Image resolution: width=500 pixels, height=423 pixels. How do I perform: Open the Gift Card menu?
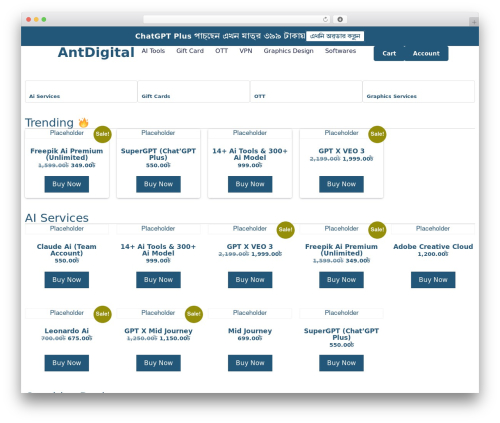[x=190, y=51]
